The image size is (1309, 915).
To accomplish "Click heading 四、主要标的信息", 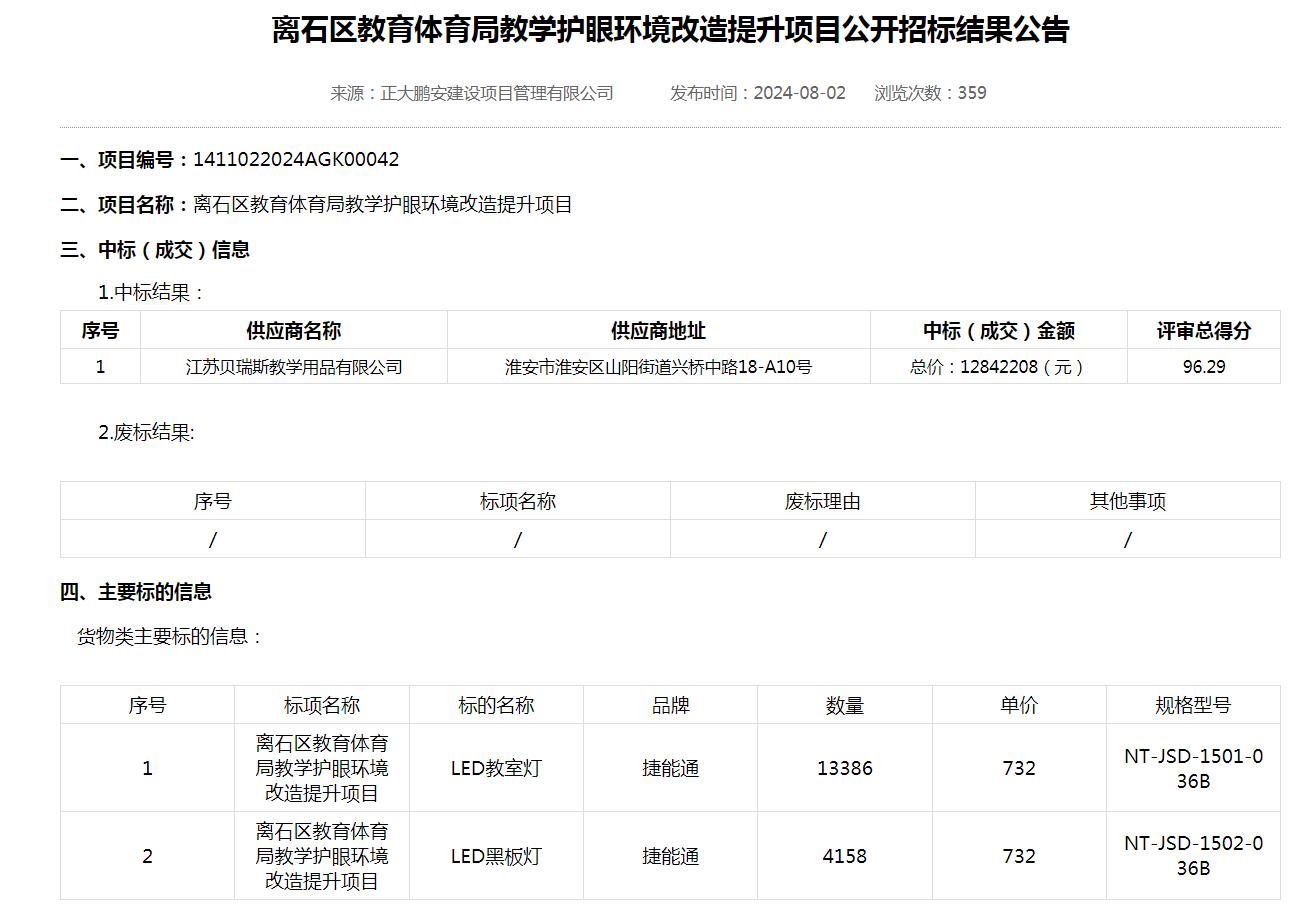I will pyautogui.click(x=136, y=592).
